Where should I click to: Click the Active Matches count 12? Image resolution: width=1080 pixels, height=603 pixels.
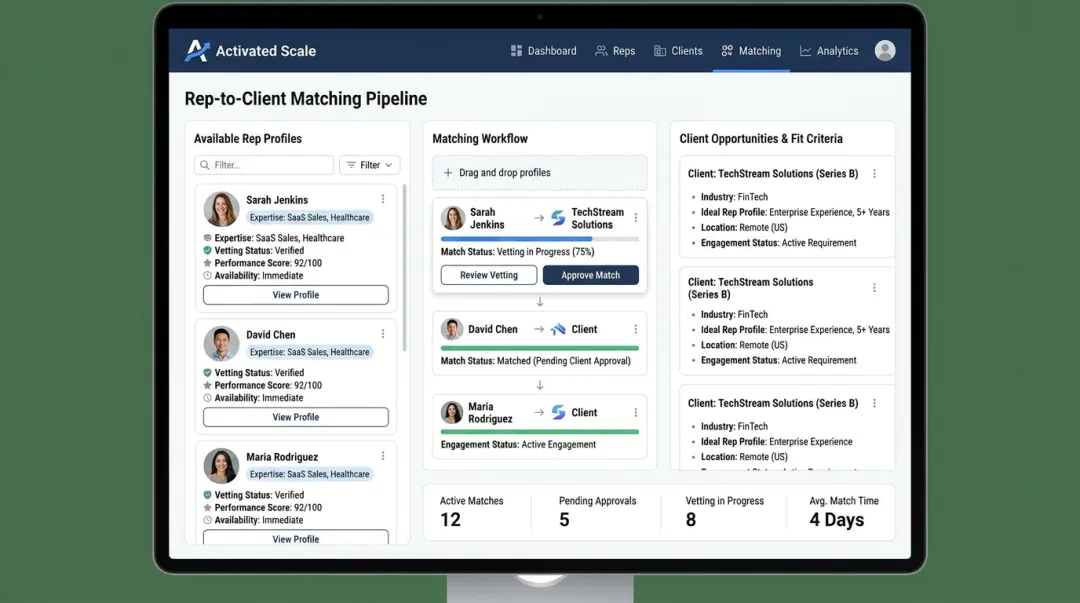450,520
